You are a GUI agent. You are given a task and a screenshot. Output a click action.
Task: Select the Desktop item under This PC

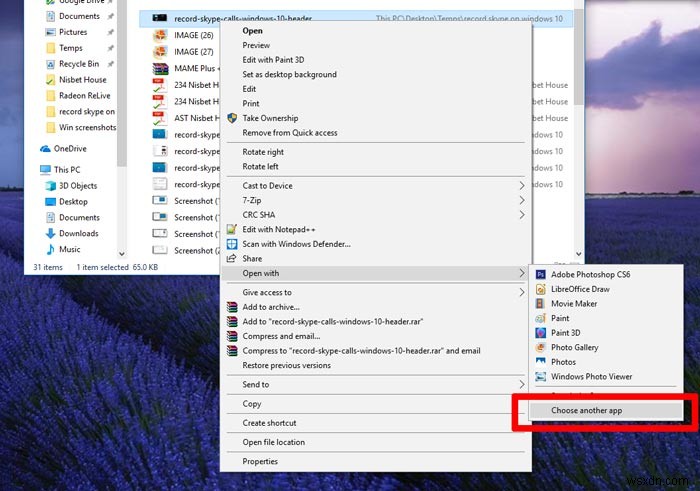[x=67, y=202]
